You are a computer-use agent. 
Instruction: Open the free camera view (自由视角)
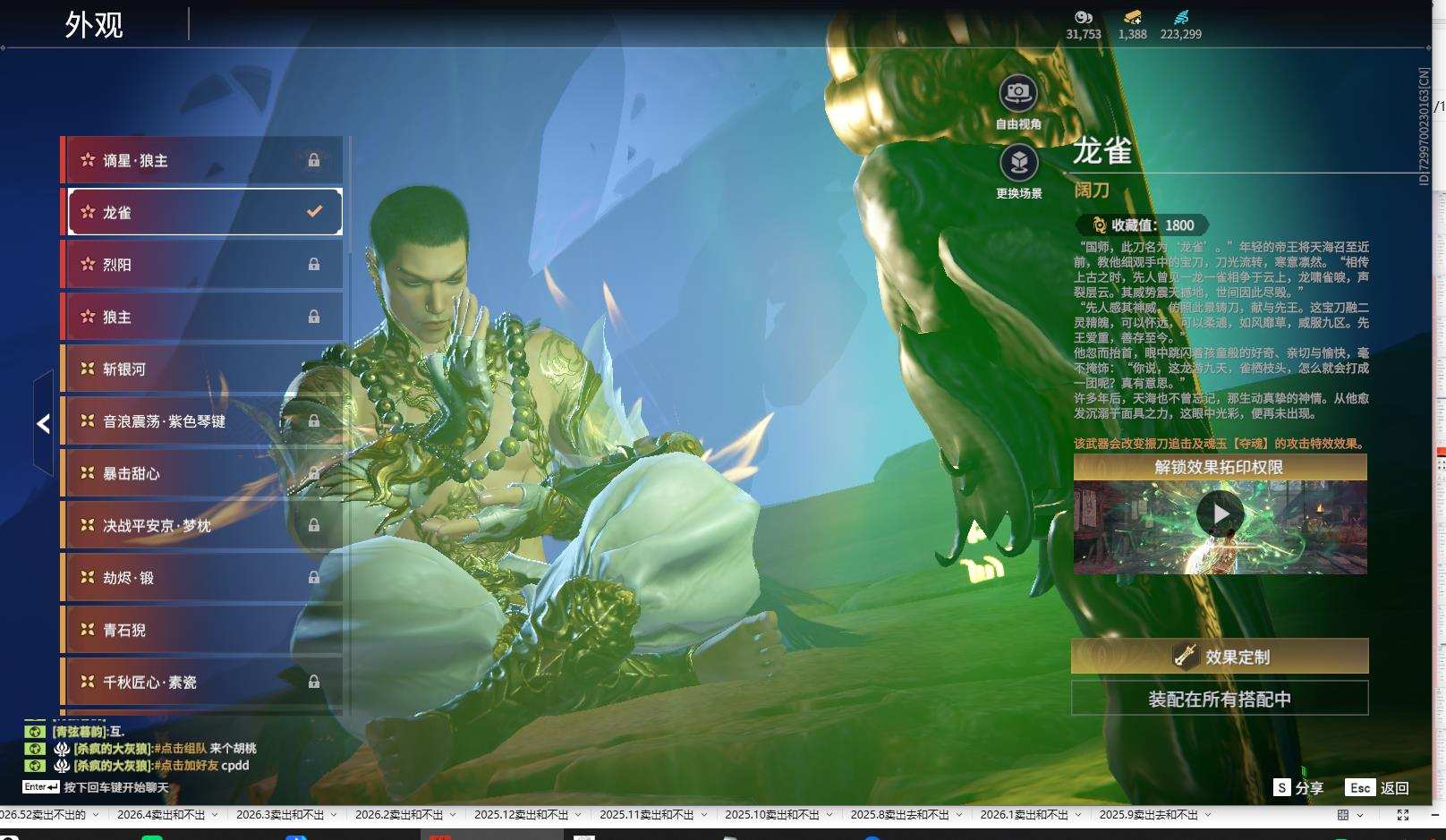point(1018,93)
